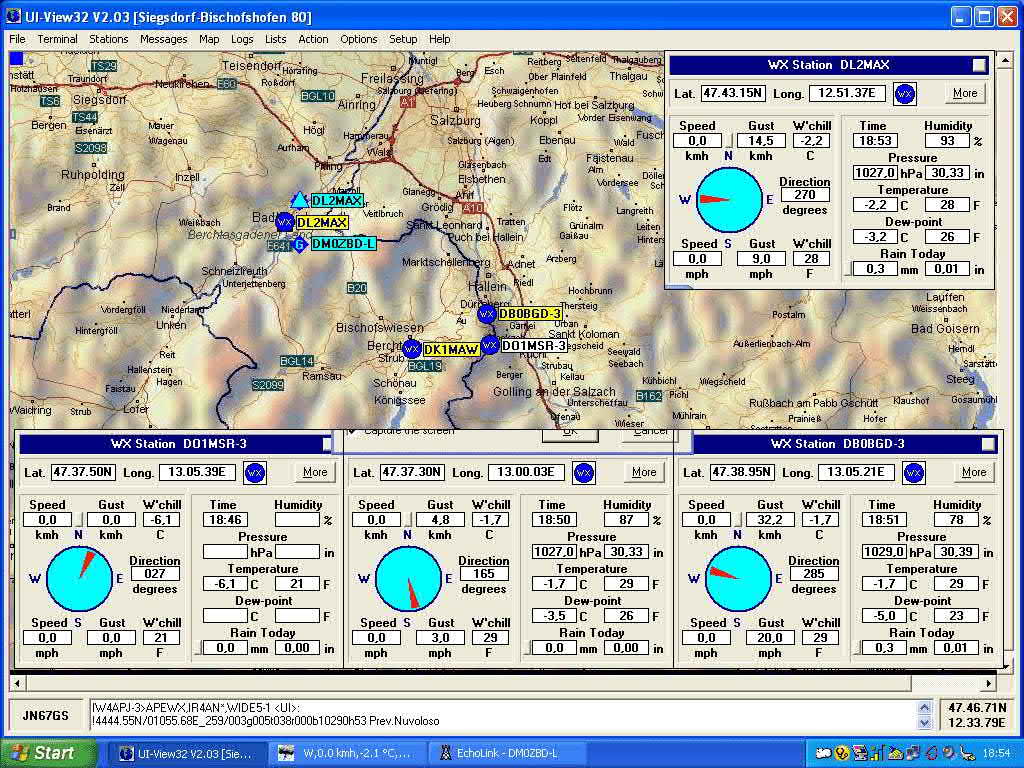Click the taskbar clock showing 18:54

click(997, 754)
